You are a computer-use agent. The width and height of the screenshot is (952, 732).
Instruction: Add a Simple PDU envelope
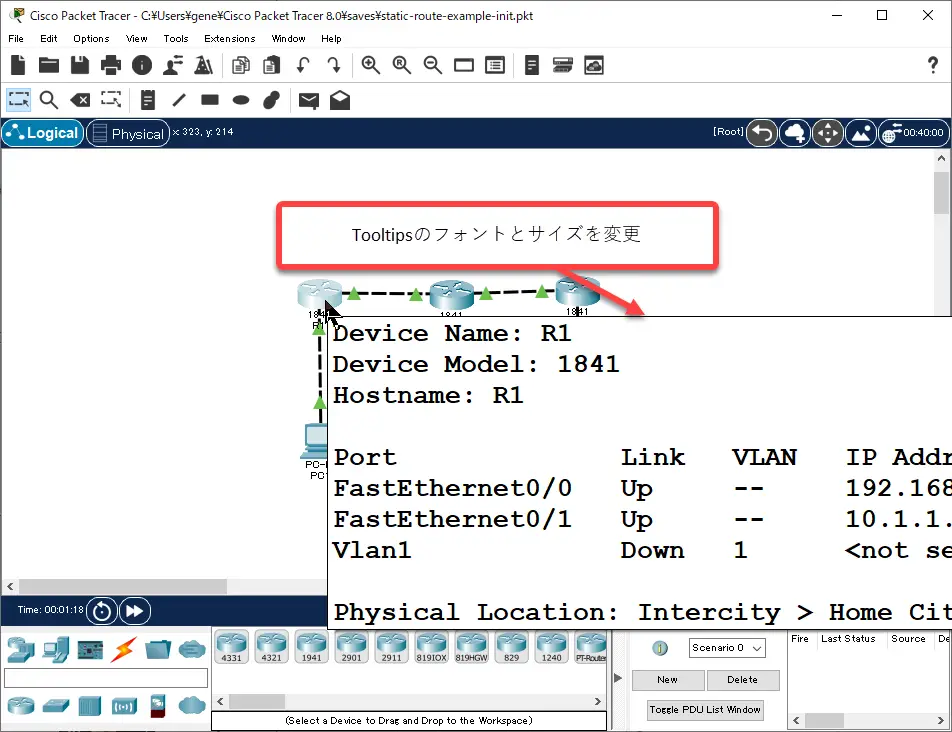point(308,101)
